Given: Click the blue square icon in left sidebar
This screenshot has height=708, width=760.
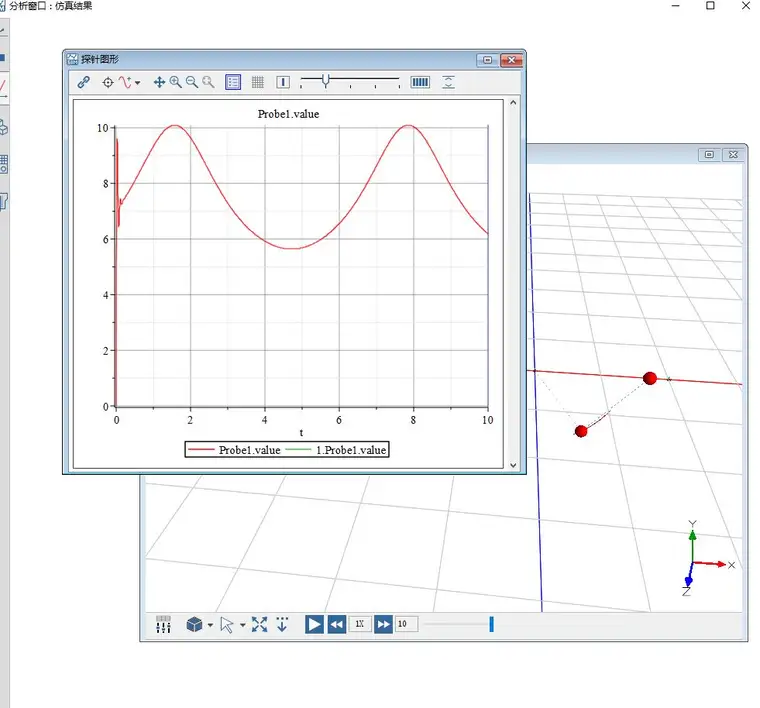Looking at the screenshot, I should coord(2,58).
